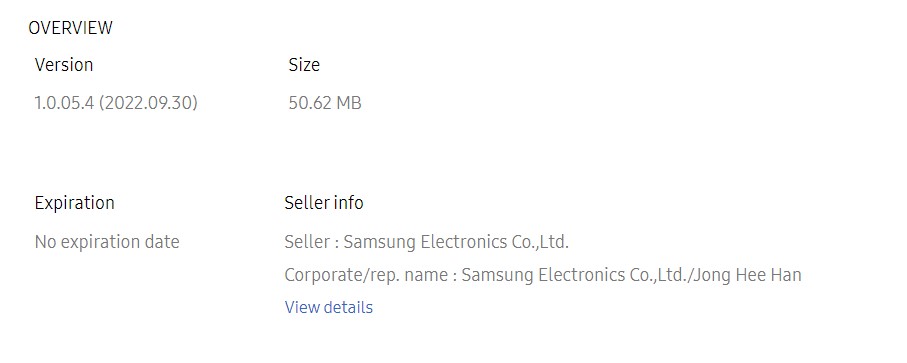Open the View details link
Image resolution: width=907 pixels, height=363 pixels.
[329, 307]
